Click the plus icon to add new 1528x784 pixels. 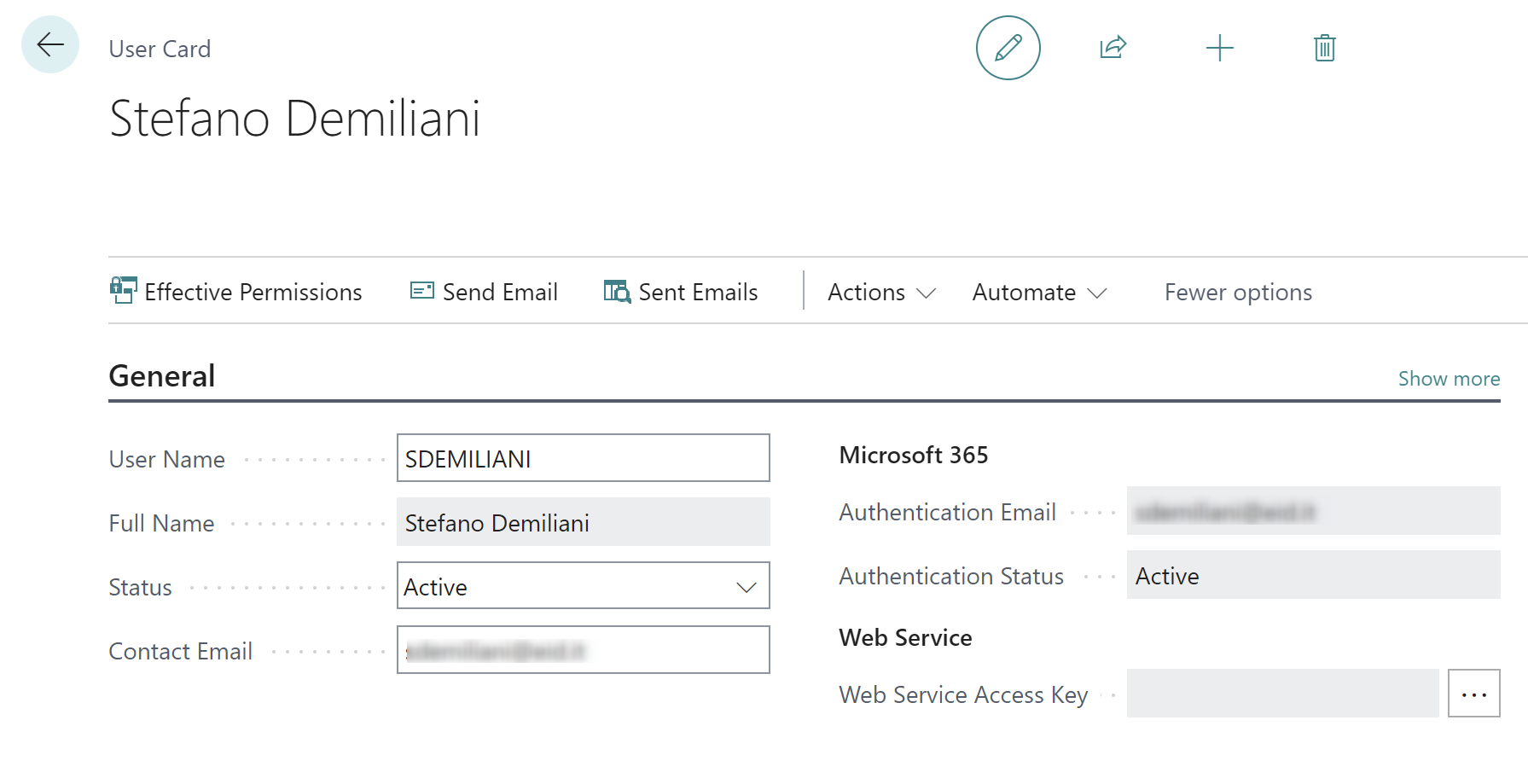pos(1219,48)
